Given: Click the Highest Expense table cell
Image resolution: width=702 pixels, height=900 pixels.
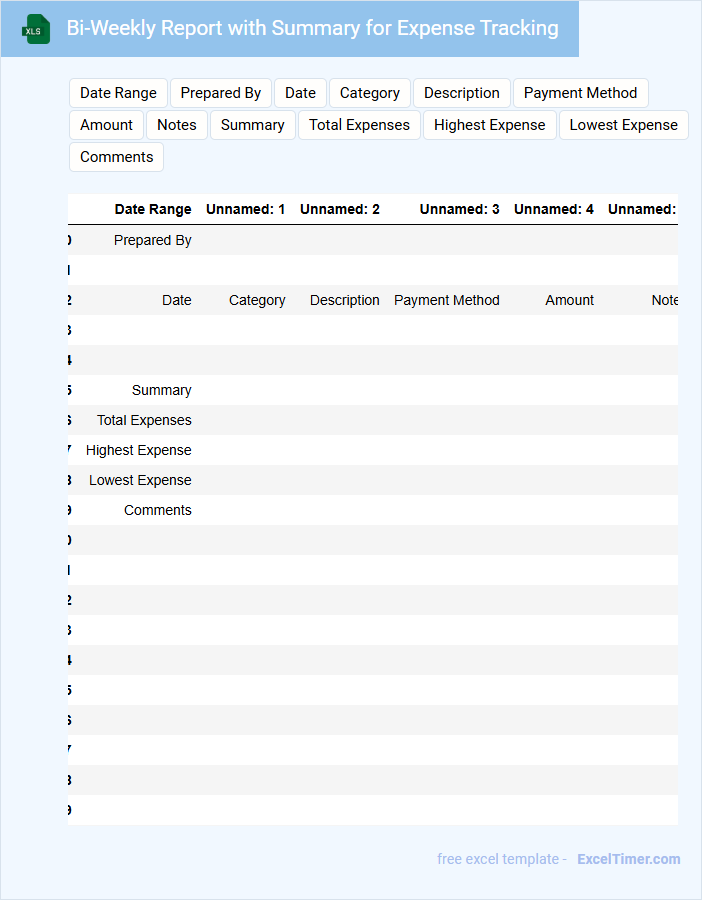Looking at the screenshot, I should (139, 450).
